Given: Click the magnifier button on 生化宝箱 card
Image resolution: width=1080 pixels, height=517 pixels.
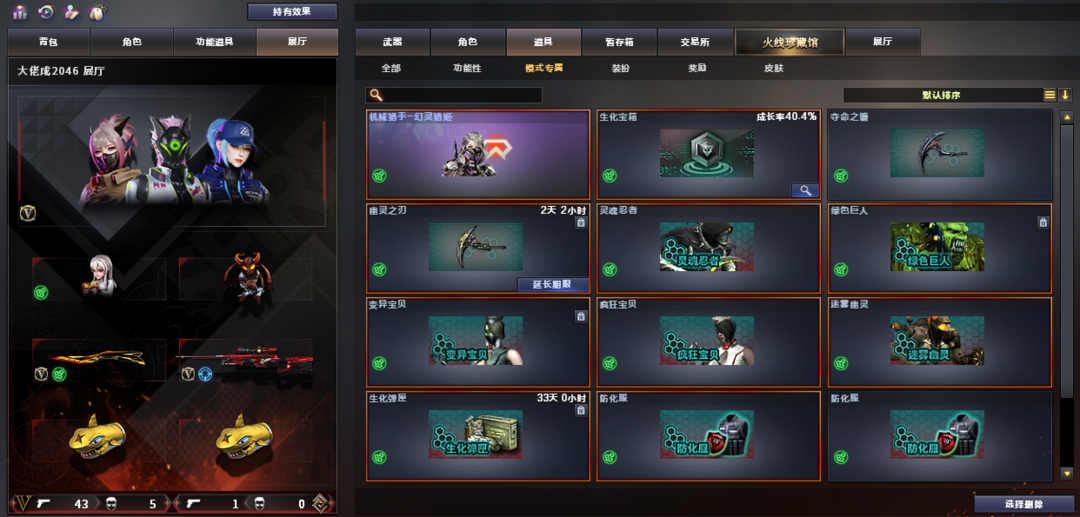Looking at the screenshot, I should tap(805, 191).
